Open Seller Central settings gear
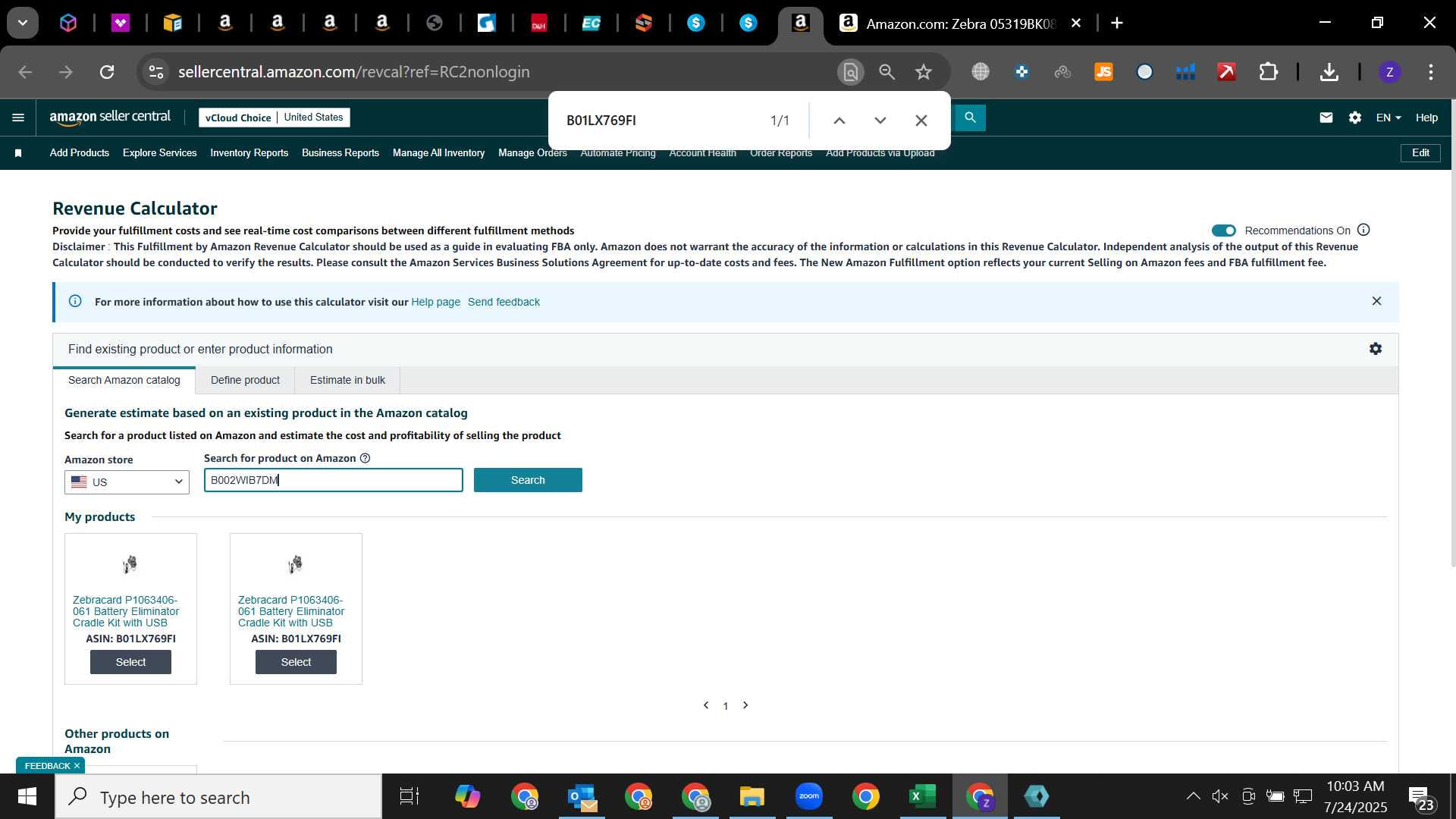The image size is (1456, 819). pyautogui.click(x=1355, y=118)
